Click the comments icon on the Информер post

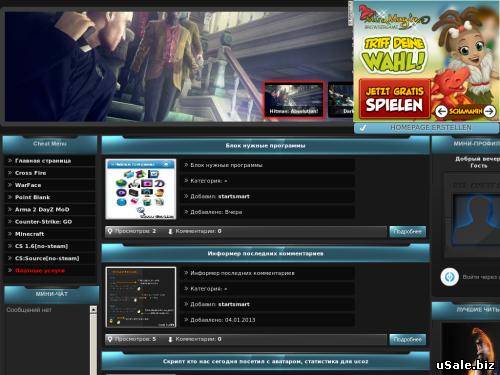[170, 339]
